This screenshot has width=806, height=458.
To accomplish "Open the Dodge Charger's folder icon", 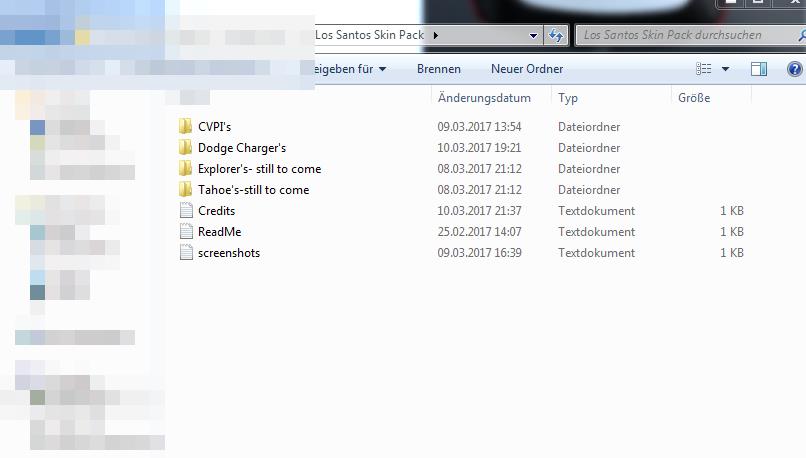I will point(186,148).
